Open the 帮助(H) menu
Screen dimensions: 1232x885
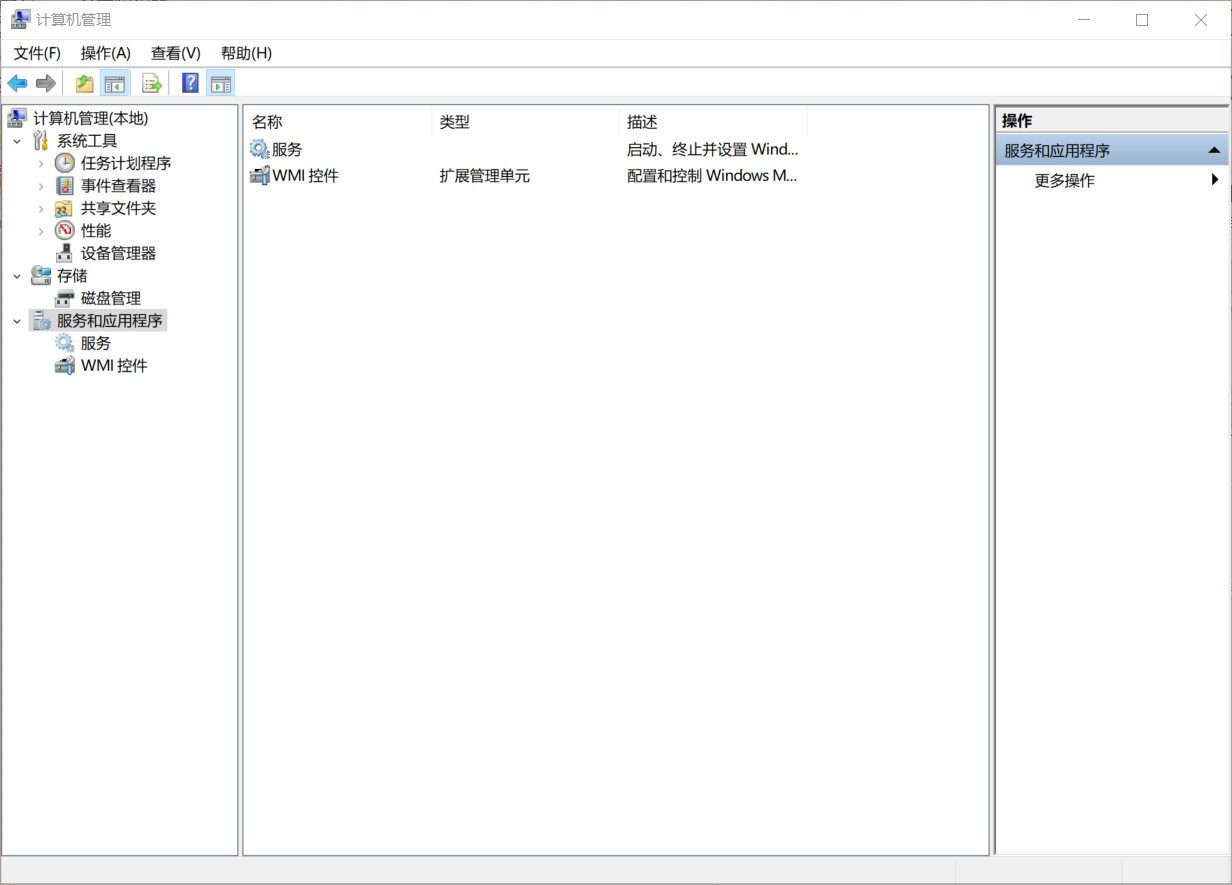point(246,53)
